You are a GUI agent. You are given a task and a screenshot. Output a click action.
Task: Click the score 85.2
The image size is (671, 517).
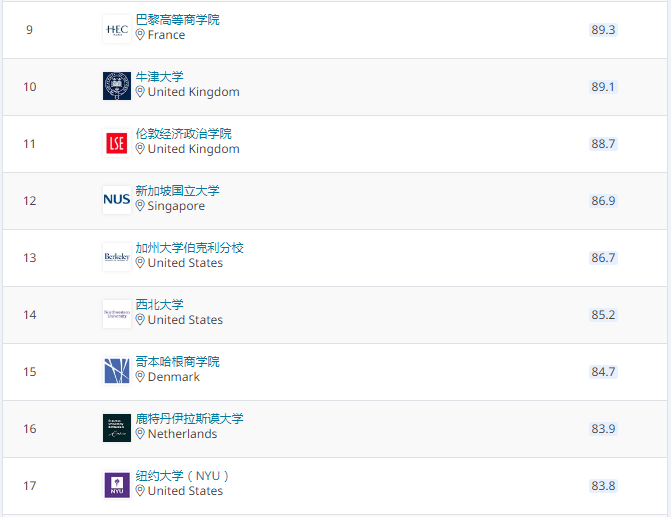tap(603, 314)
